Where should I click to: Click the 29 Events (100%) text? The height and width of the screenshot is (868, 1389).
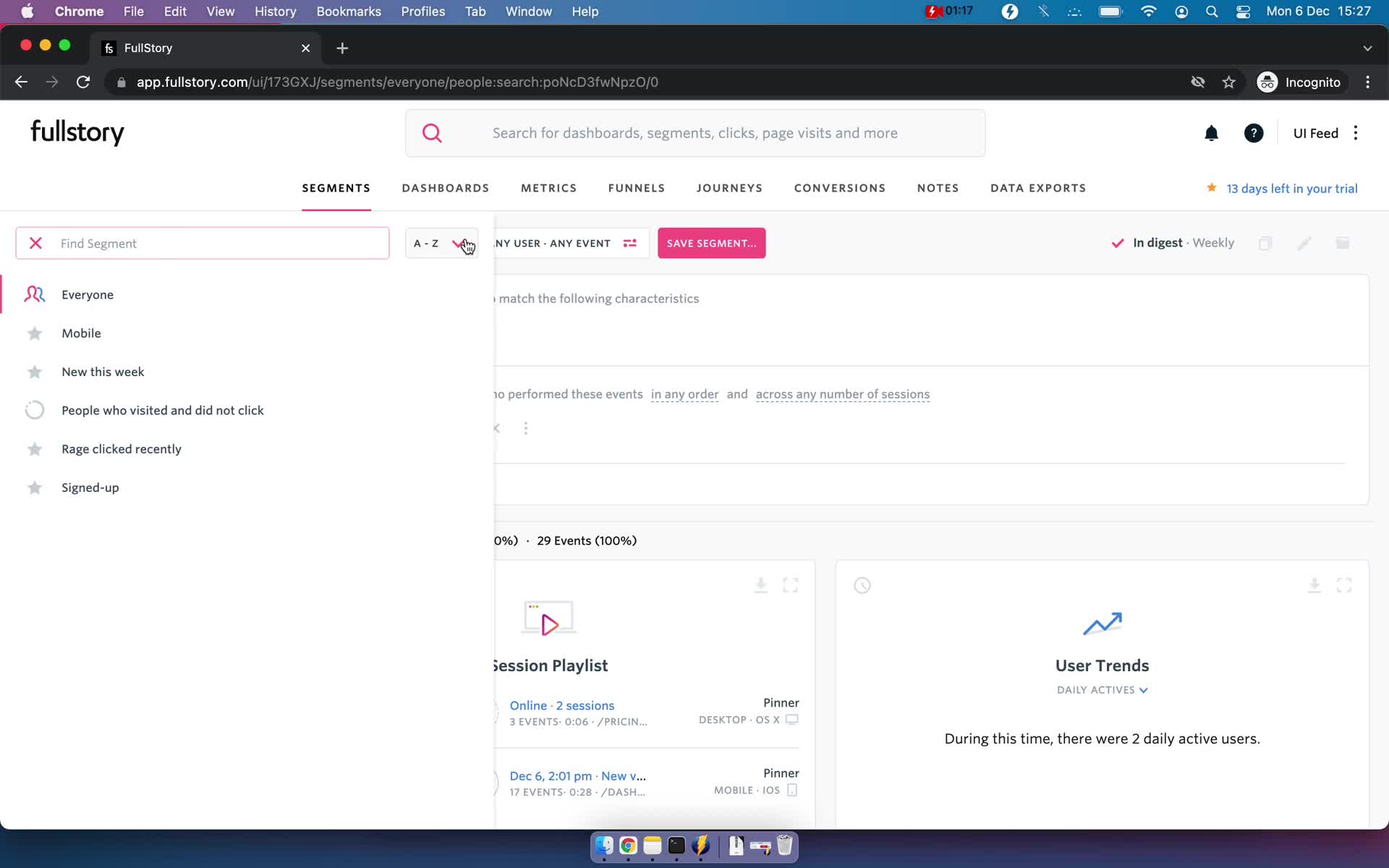(x=587, y=541)
